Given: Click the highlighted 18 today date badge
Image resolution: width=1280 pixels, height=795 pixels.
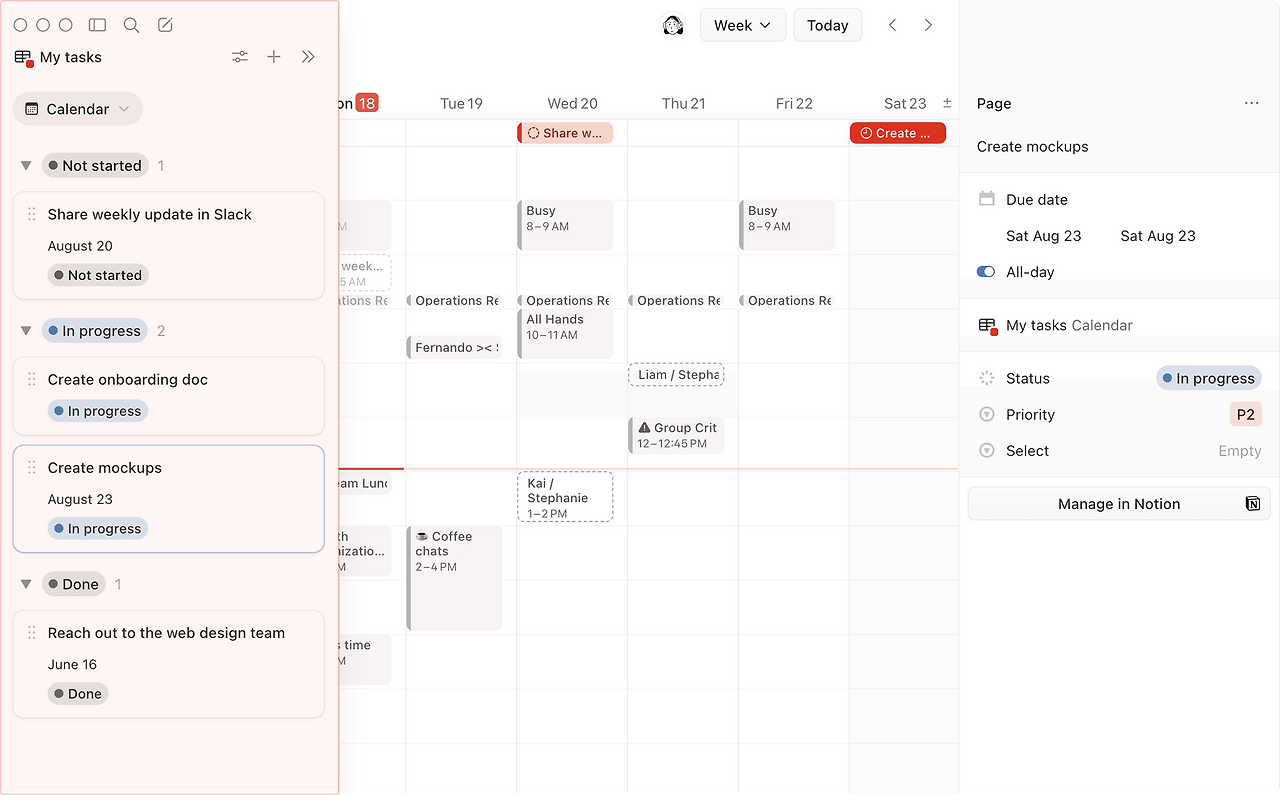Looking at the screenshot, I should pos(367,103).
